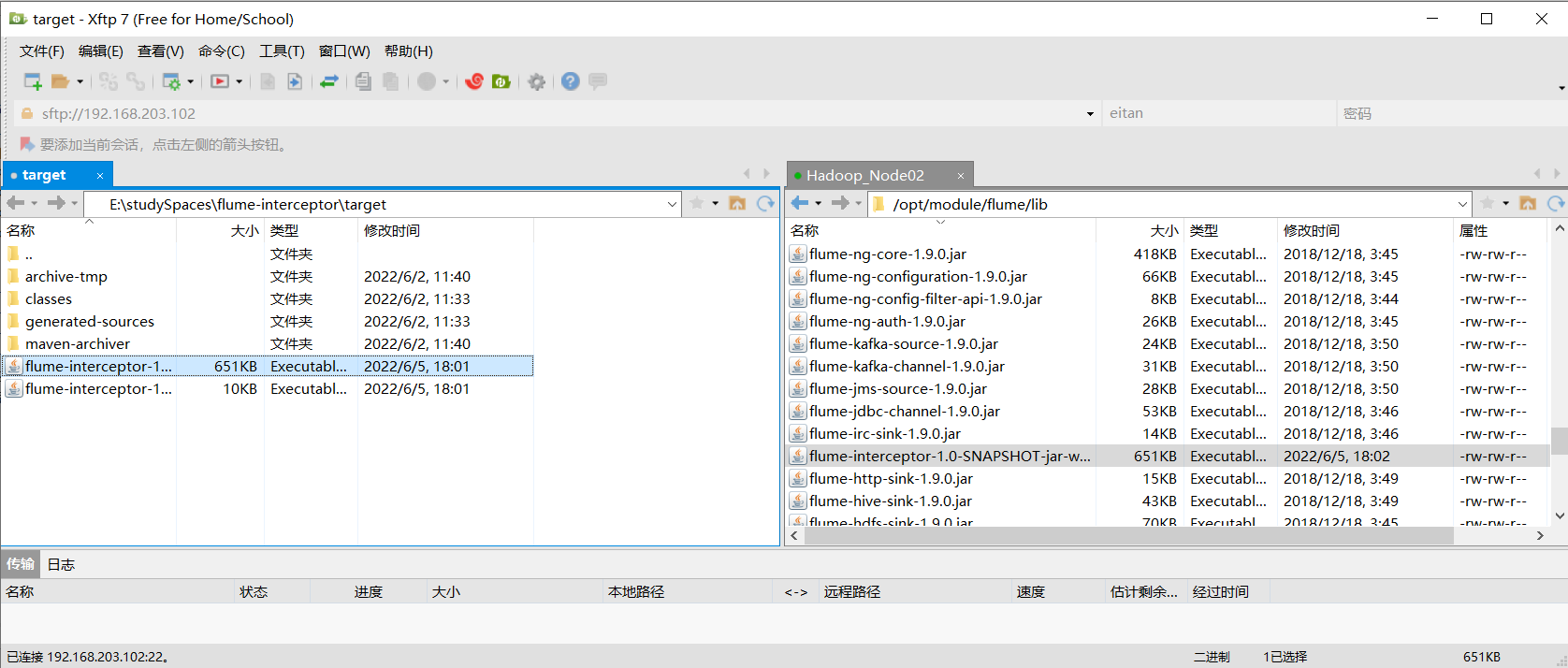Open the 帮助(H) menu
Screen dimensions: 1568x668
(x=409, y=51)
